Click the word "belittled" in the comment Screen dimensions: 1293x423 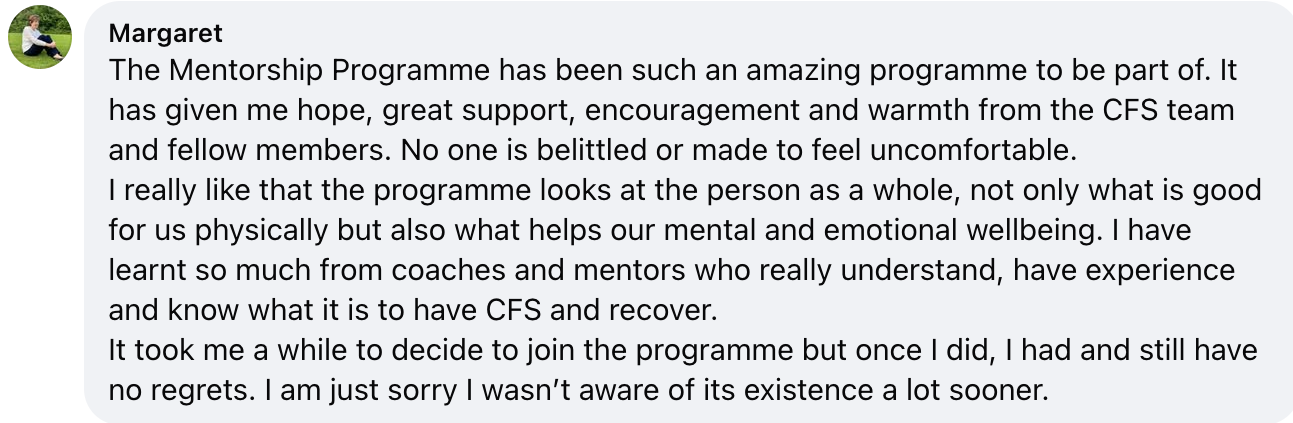pyautogui.click(x=587, y=148)
